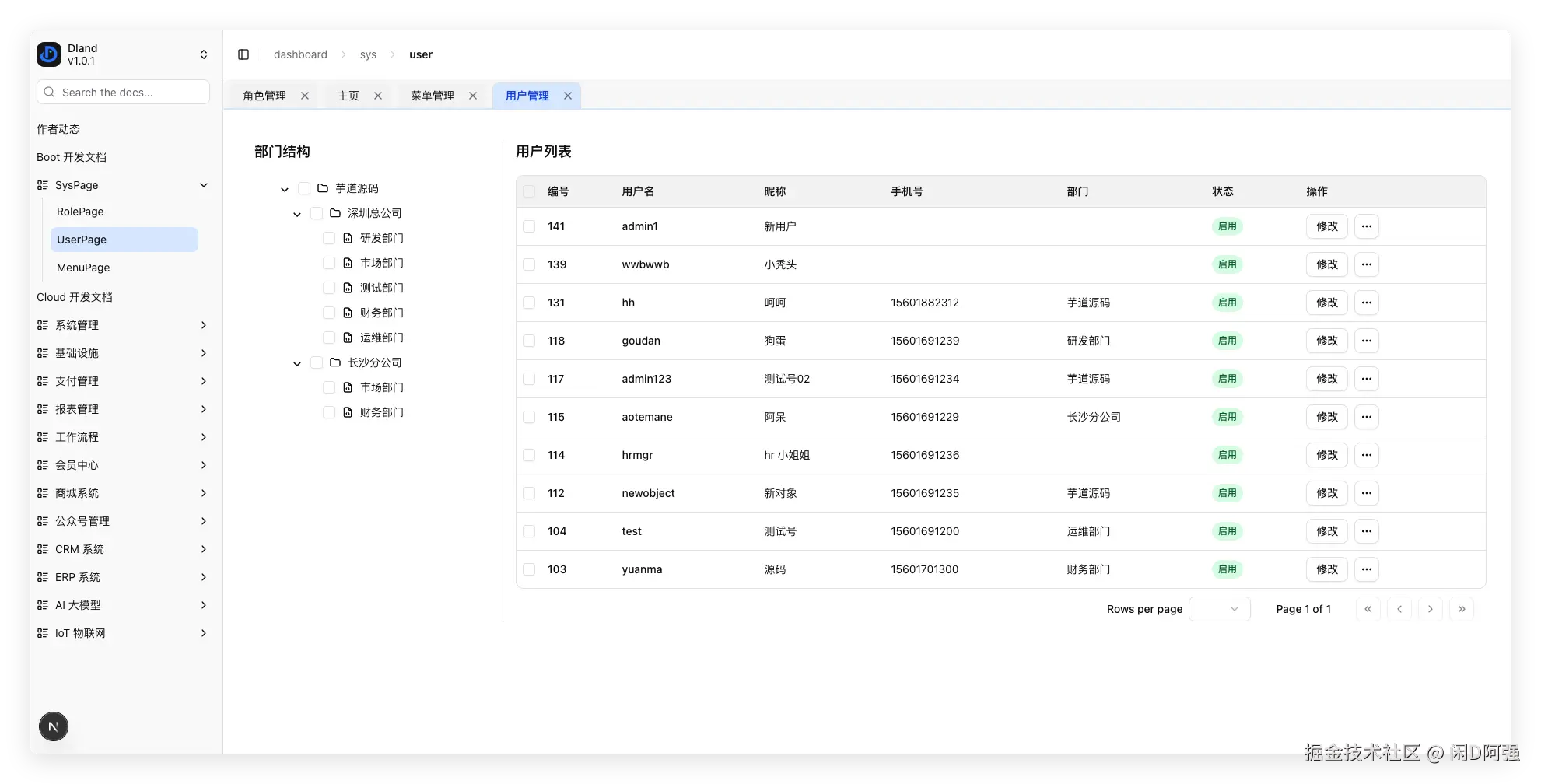The height and width of the screenshot is (784, 1541).
Task: Collapse the SysPage sidebar section
Action: (x=204, y=185)
